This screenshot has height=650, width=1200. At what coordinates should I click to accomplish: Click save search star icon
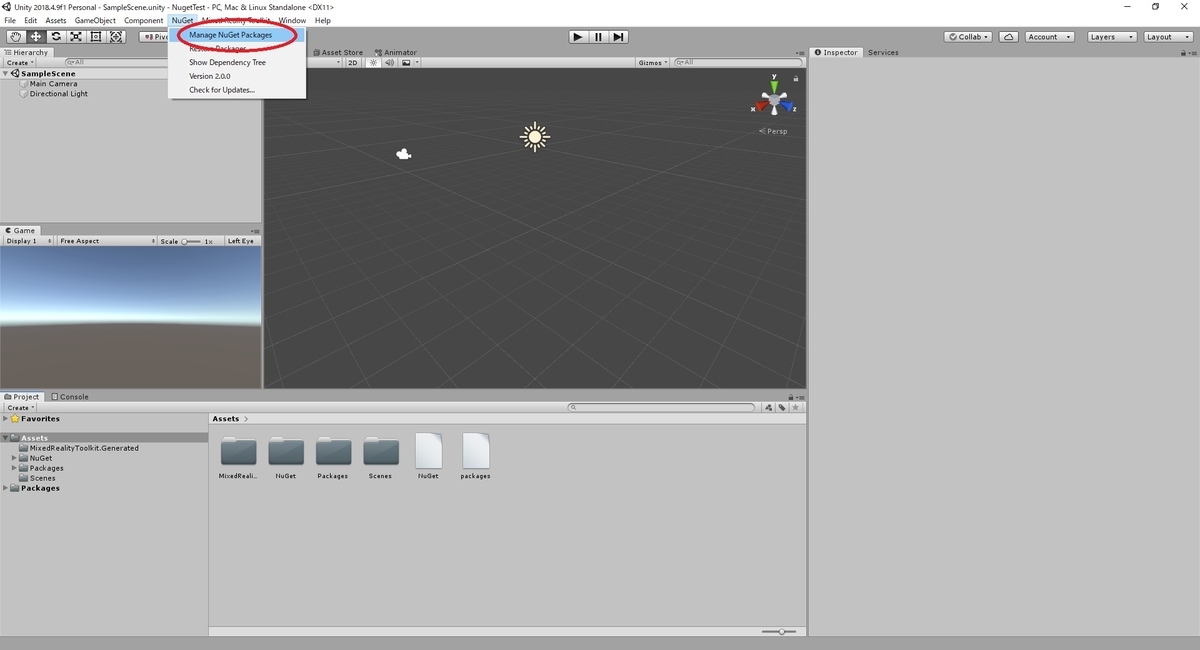[x=794, y=408]
